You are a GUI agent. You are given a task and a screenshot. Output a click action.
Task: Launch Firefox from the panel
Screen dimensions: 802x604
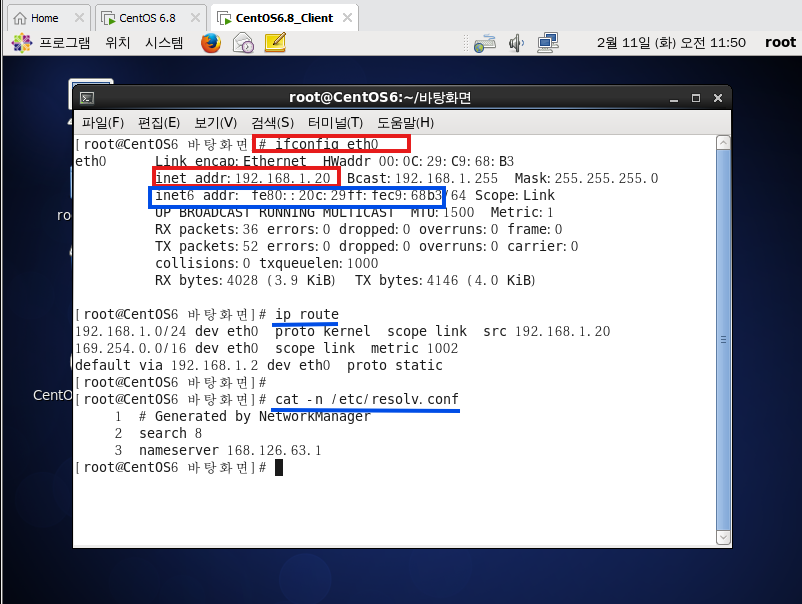point(211,43)
